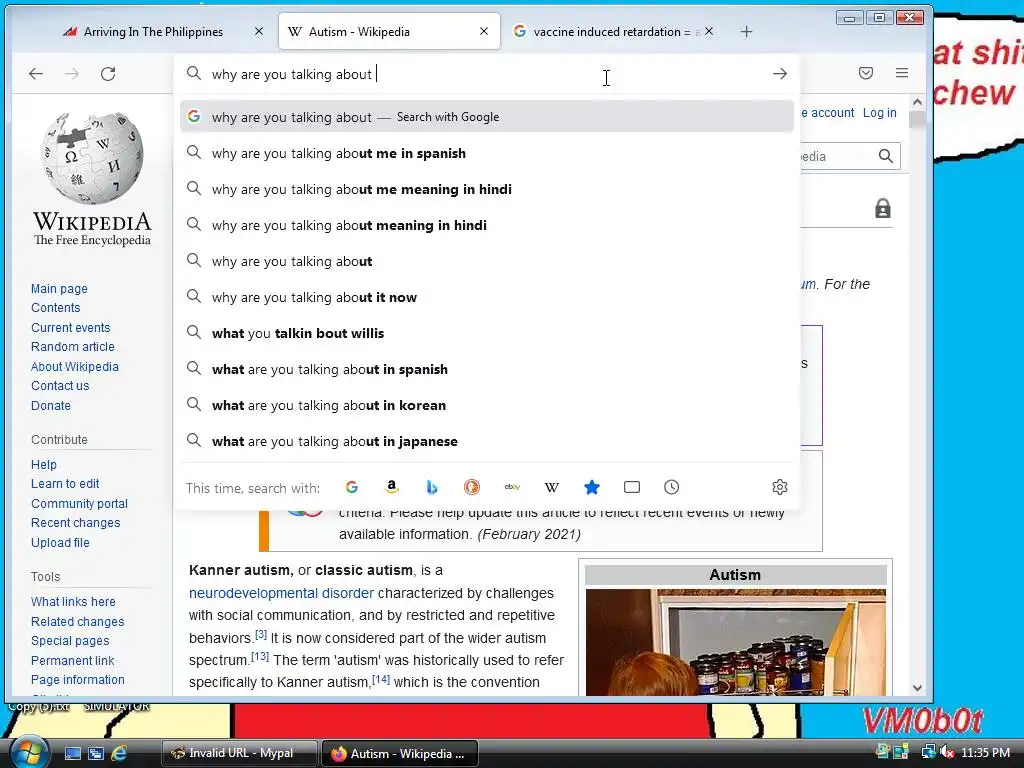1024x768 pixels.
Task: Click Switch between windows quick launch icon
Action: click(95, 753)
